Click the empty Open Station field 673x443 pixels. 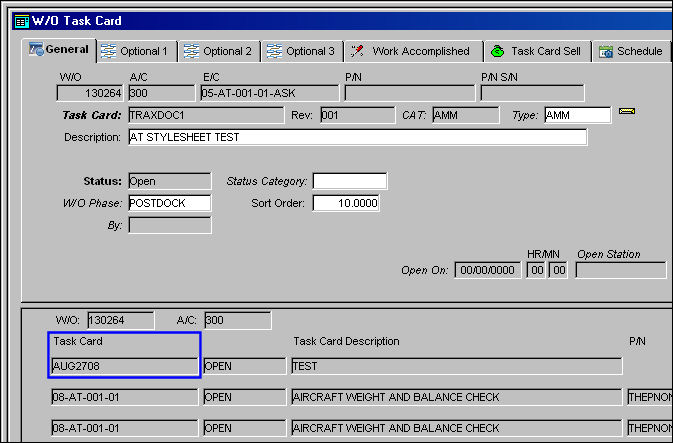[x=621, y=270]
